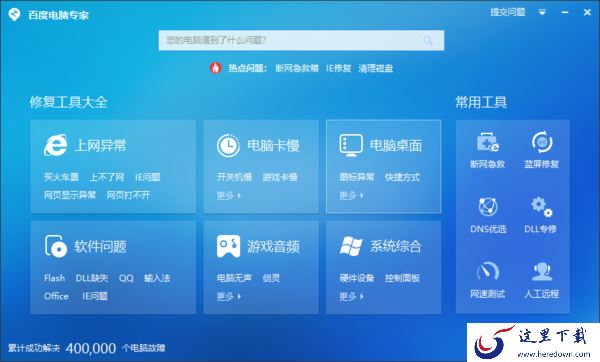Open the DNS优选 globe icon
Viewport: 600px width, 362px height.
coord(488,207)
